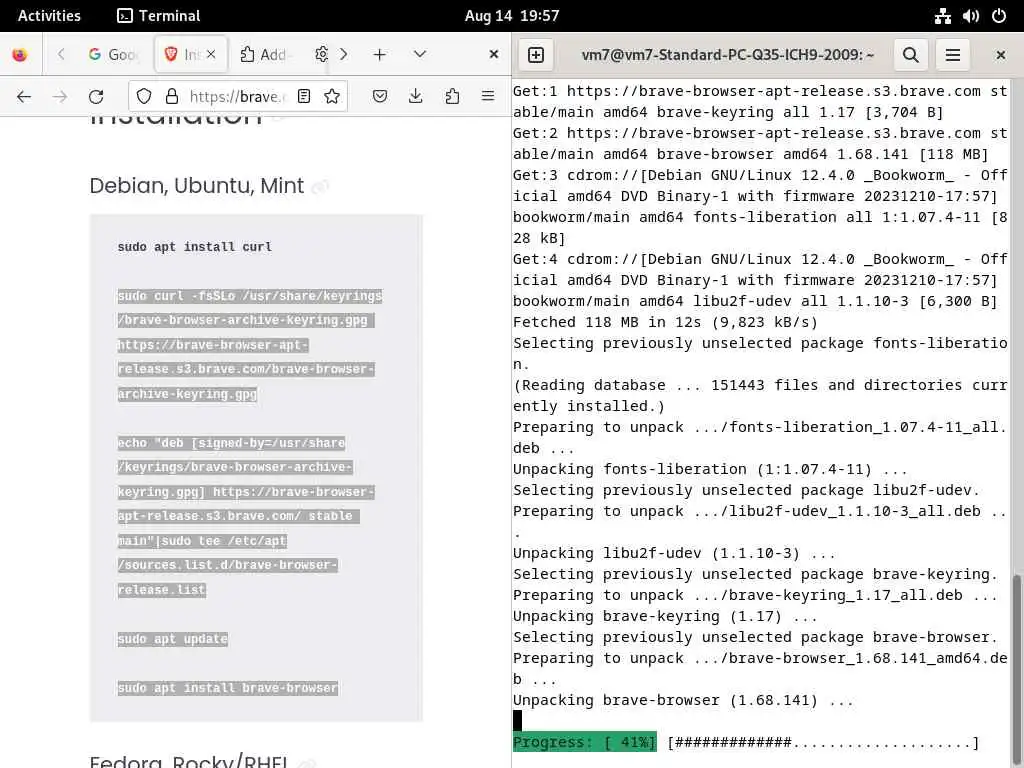Open the tracking protection shield icon
This screenshot has height=768, width=1024.
pos(144,97)
